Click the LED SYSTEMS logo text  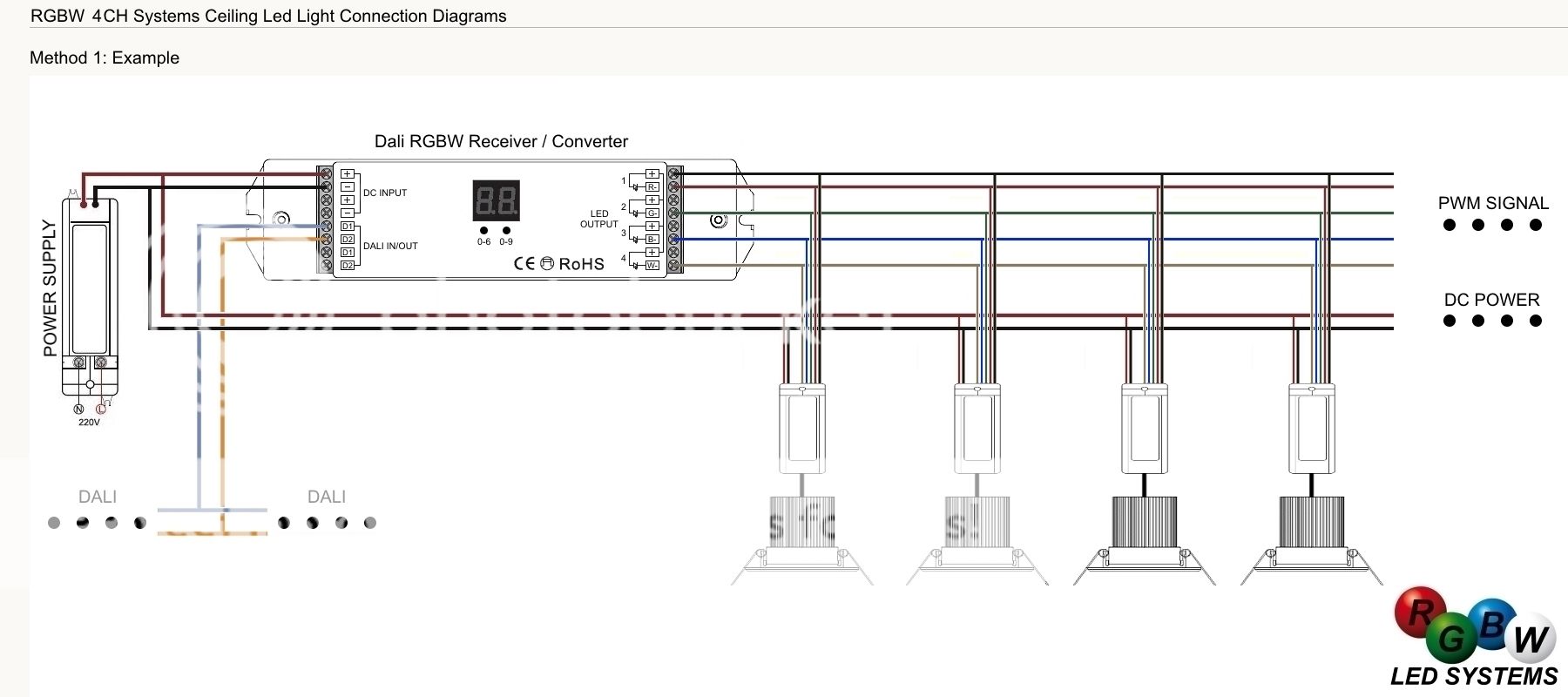[1474, 677]
